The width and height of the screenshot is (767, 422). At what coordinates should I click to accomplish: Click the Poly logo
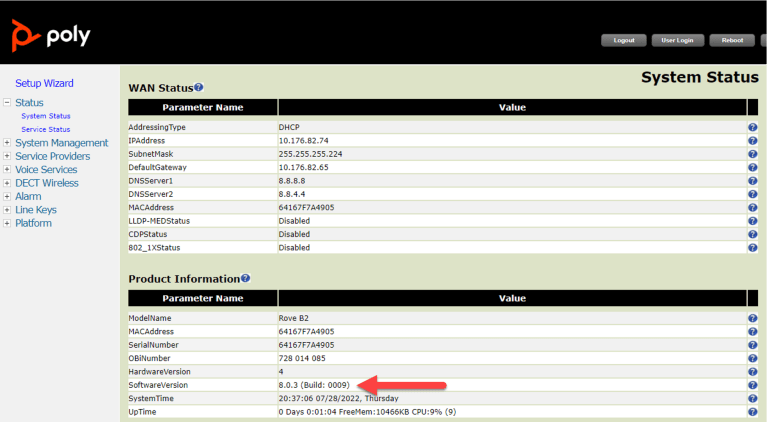coord(51,35)
